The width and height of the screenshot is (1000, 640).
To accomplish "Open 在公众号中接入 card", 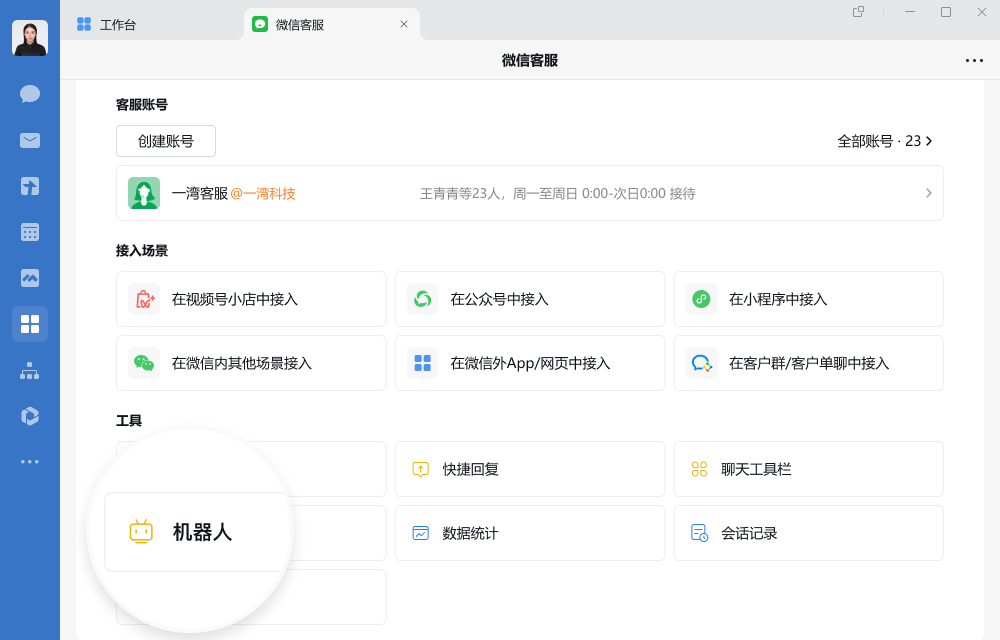I will (x=529, y=299).
